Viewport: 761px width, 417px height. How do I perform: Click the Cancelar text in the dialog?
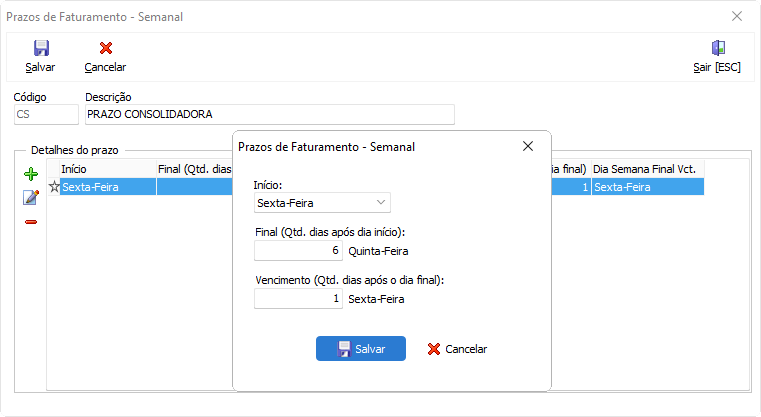tap(466, 349)
